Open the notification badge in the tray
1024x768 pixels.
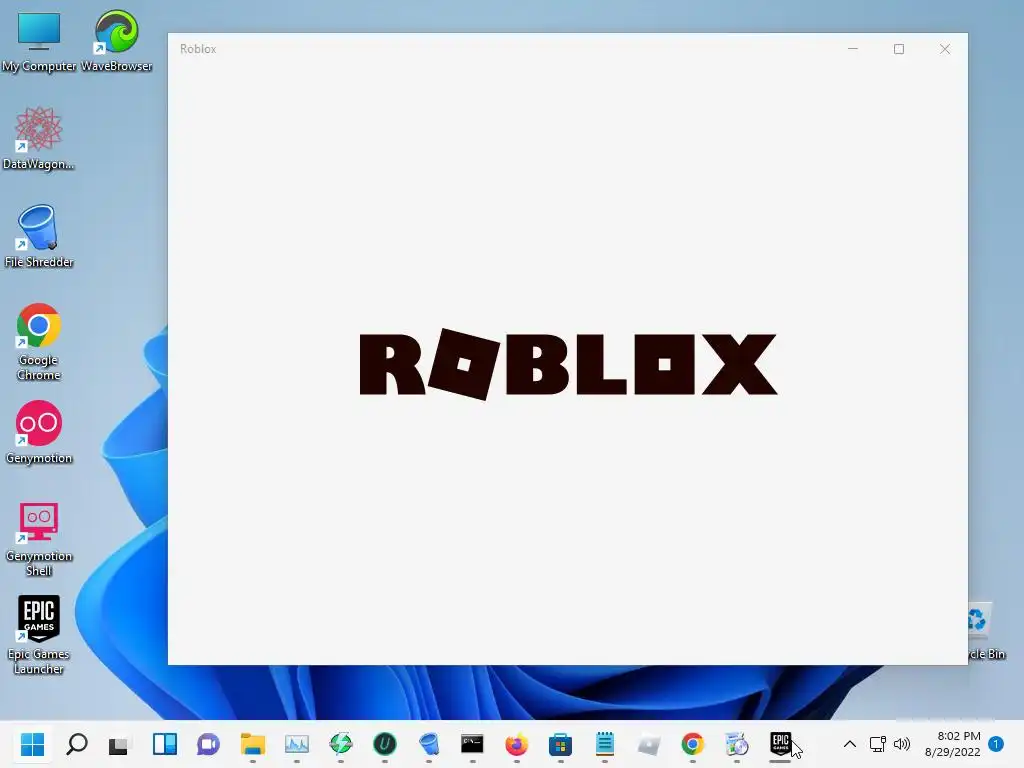(x=996, y=744)
